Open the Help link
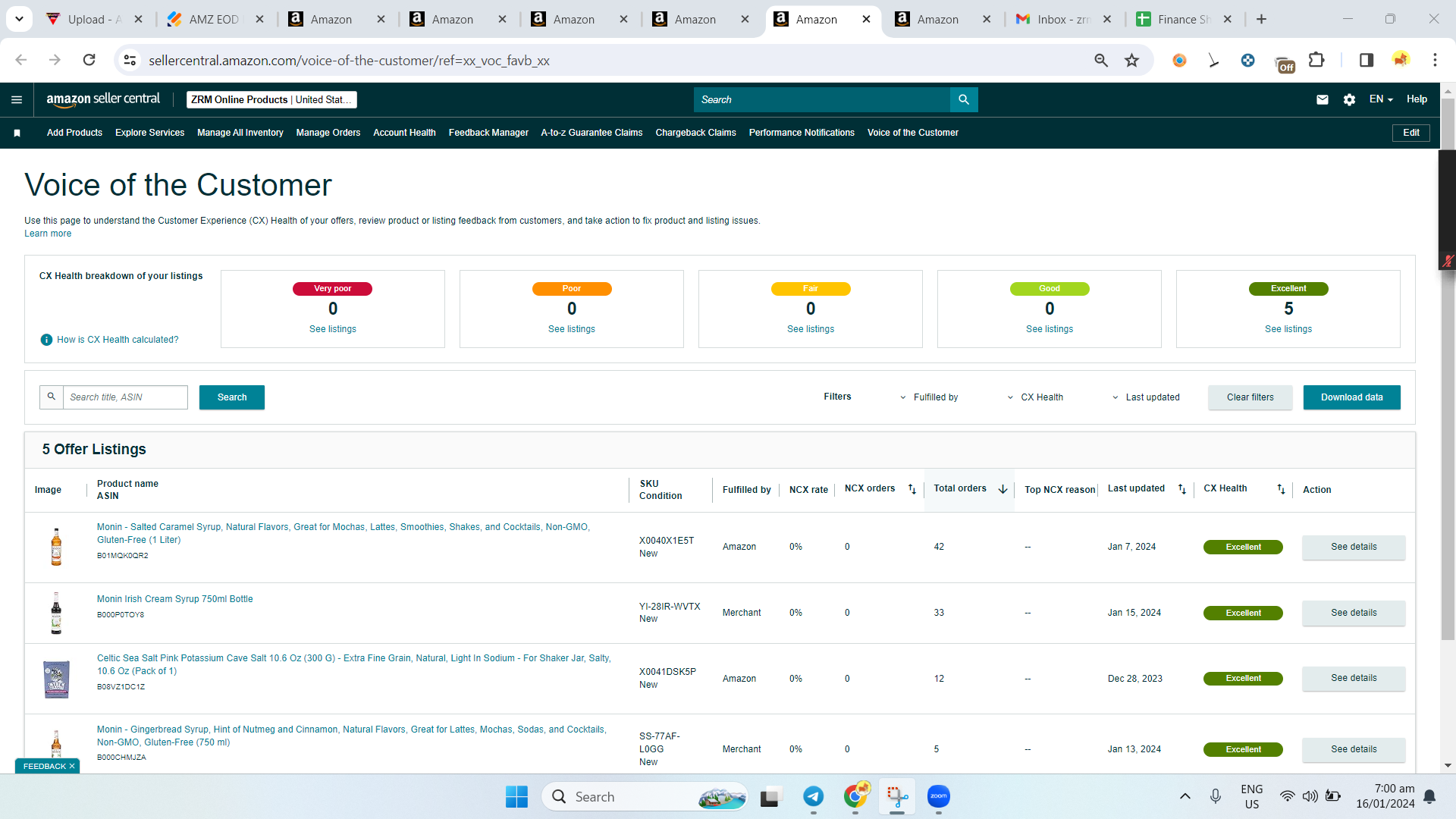 coord(1417,99)
